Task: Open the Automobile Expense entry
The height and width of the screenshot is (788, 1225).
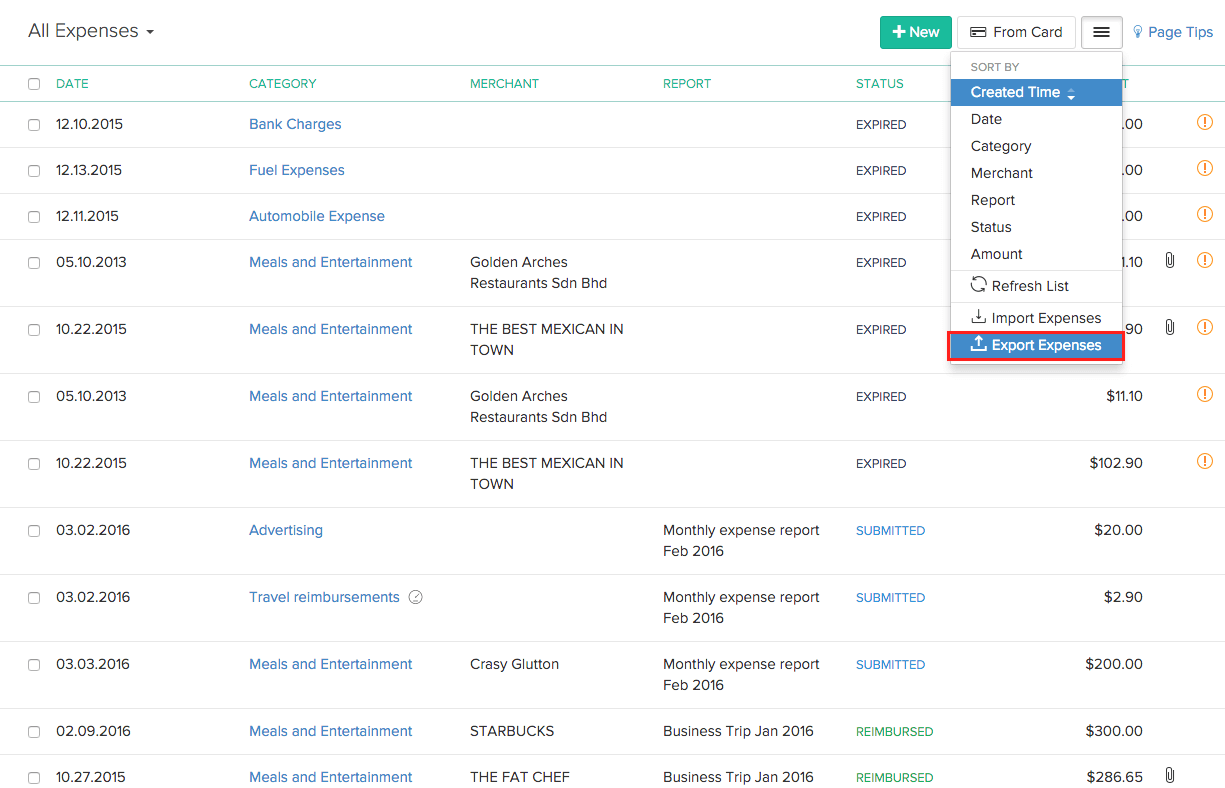Action: (316, 216)
